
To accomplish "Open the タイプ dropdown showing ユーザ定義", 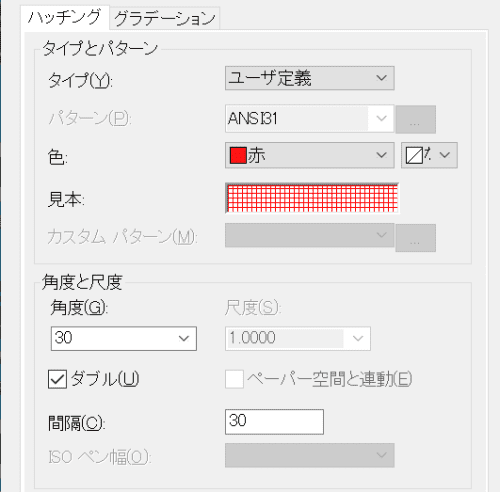I will click(x=310, y=78).
